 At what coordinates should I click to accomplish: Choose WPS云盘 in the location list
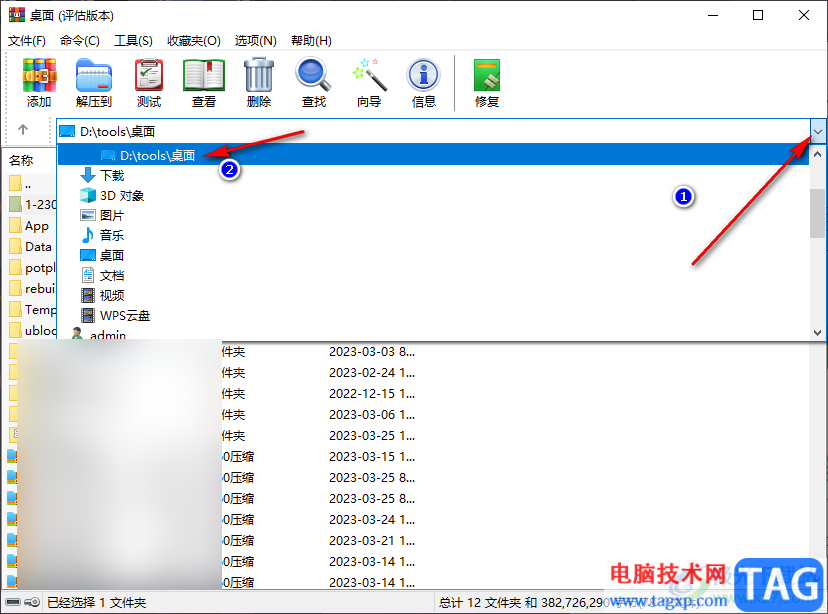click(125, 316)
